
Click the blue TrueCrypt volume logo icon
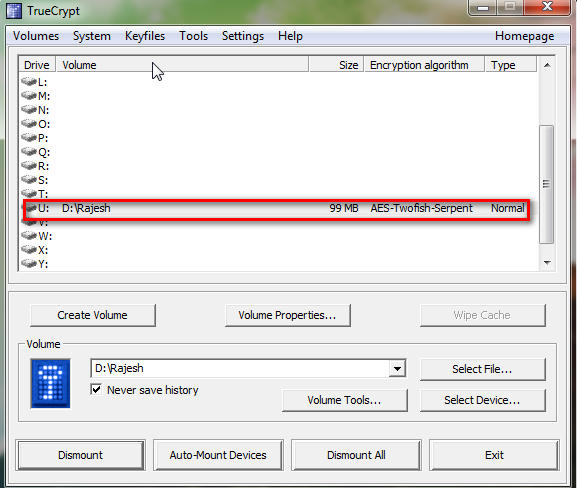pyautogui.click(x=50, y=383)
